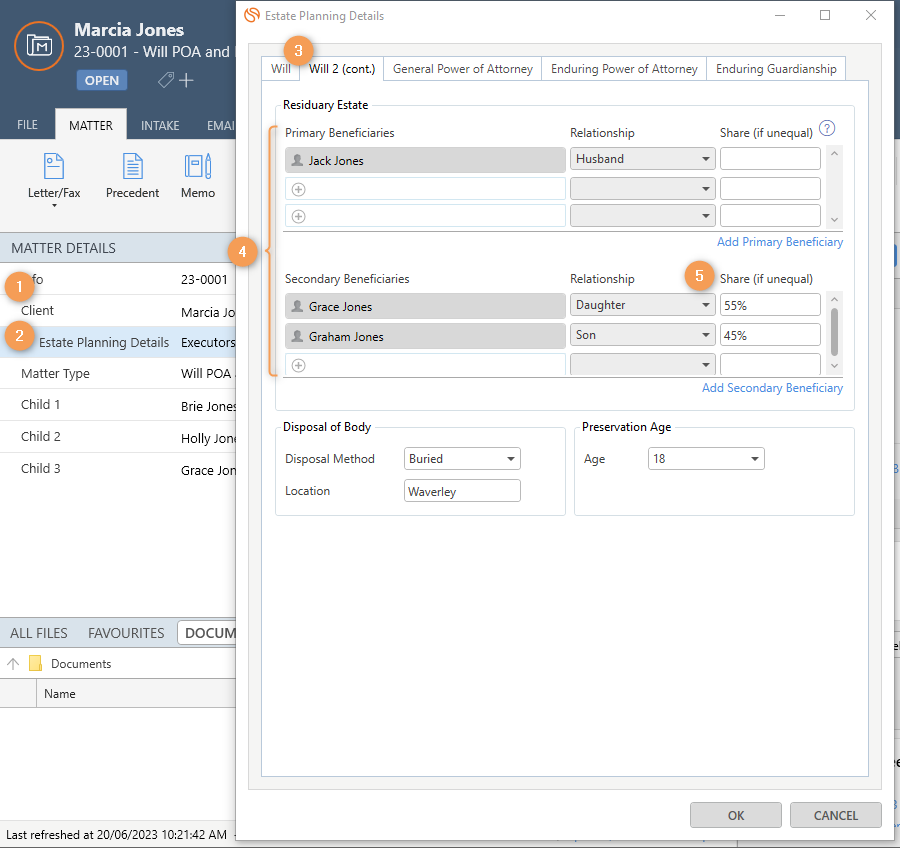Click the Add Secondary Beneficiary link
900x848 pixels.
pyautogui.click(x=772, y=388)
